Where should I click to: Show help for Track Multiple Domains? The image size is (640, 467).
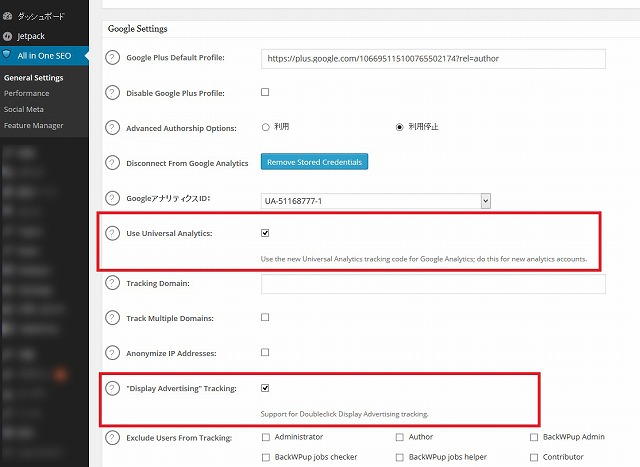click(x=112, y=318)
